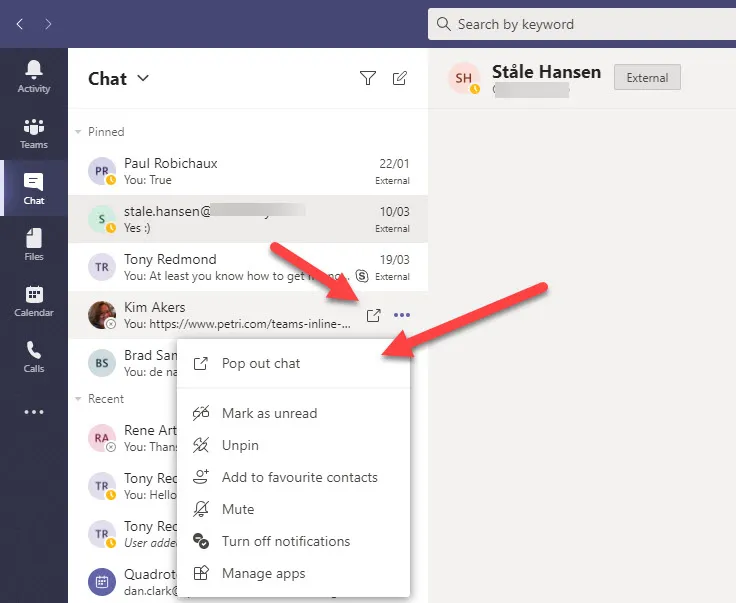Collapse the Recent section
Screen dimensions: 736x603
(x=78, y=399)
